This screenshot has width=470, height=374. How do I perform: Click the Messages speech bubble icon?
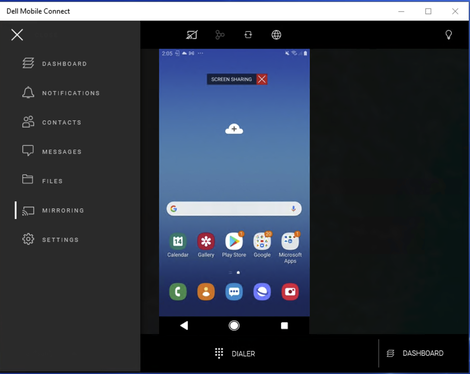(28, 151)
